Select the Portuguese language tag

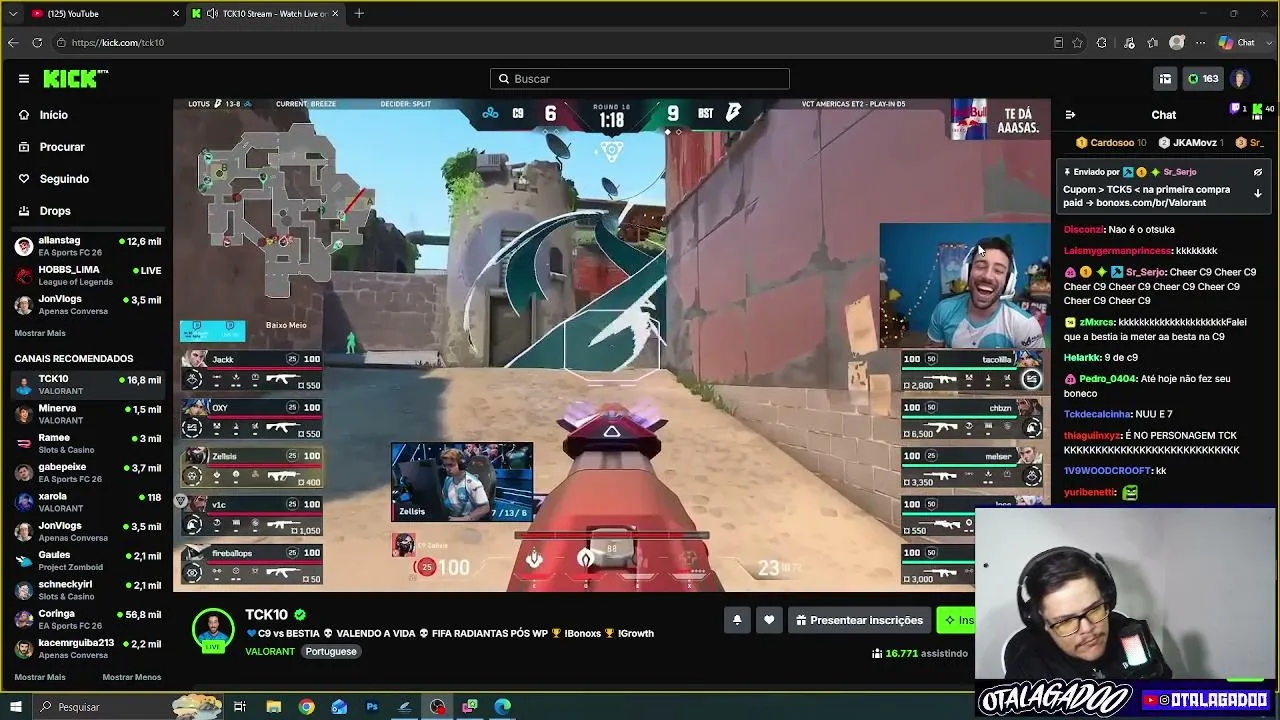331,652
